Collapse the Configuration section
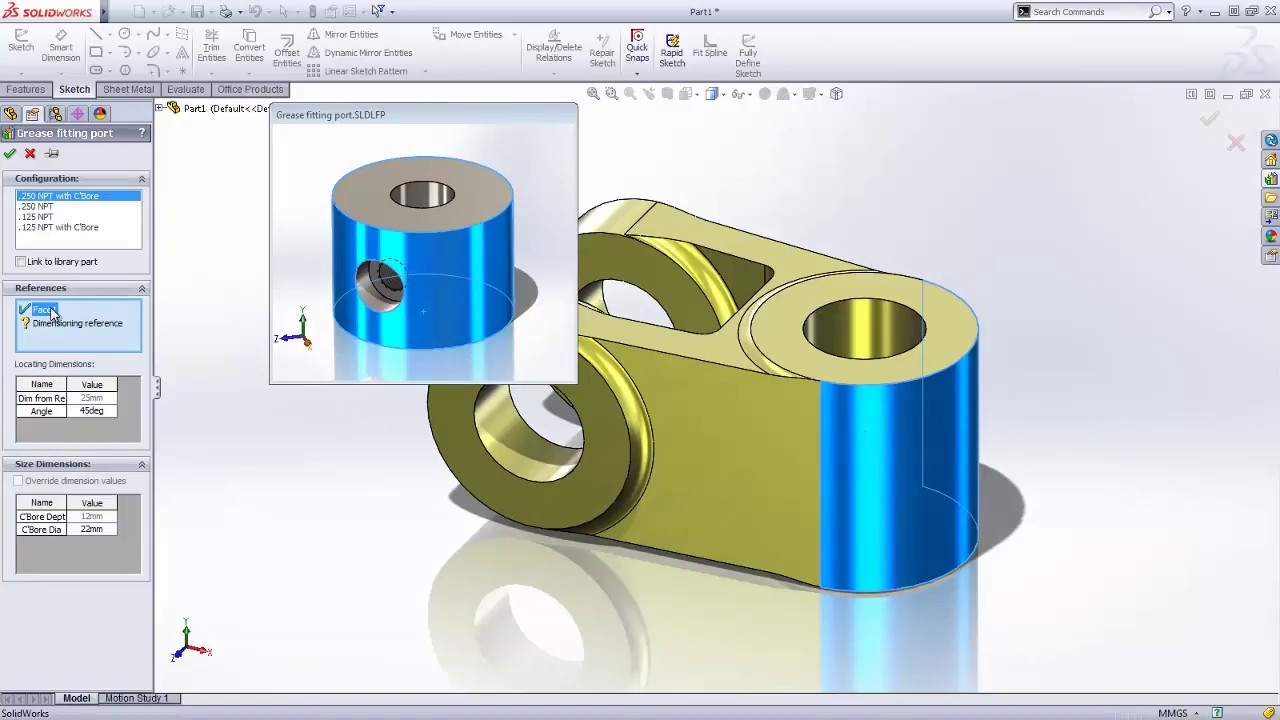This screenshot has height=720, width=1280. point(141,179)
